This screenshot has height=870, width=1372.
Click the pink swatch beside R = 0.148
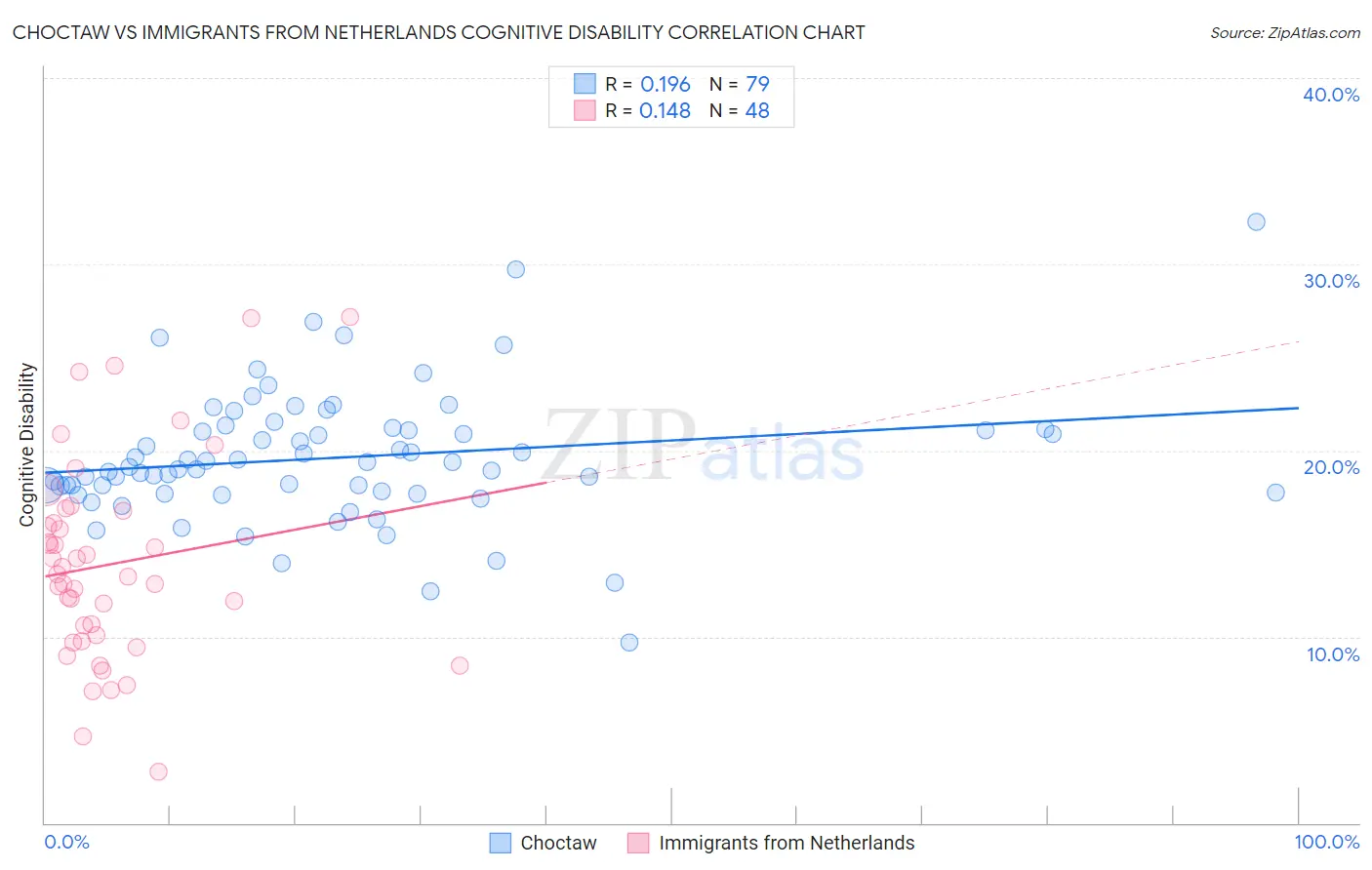[585, 110]
